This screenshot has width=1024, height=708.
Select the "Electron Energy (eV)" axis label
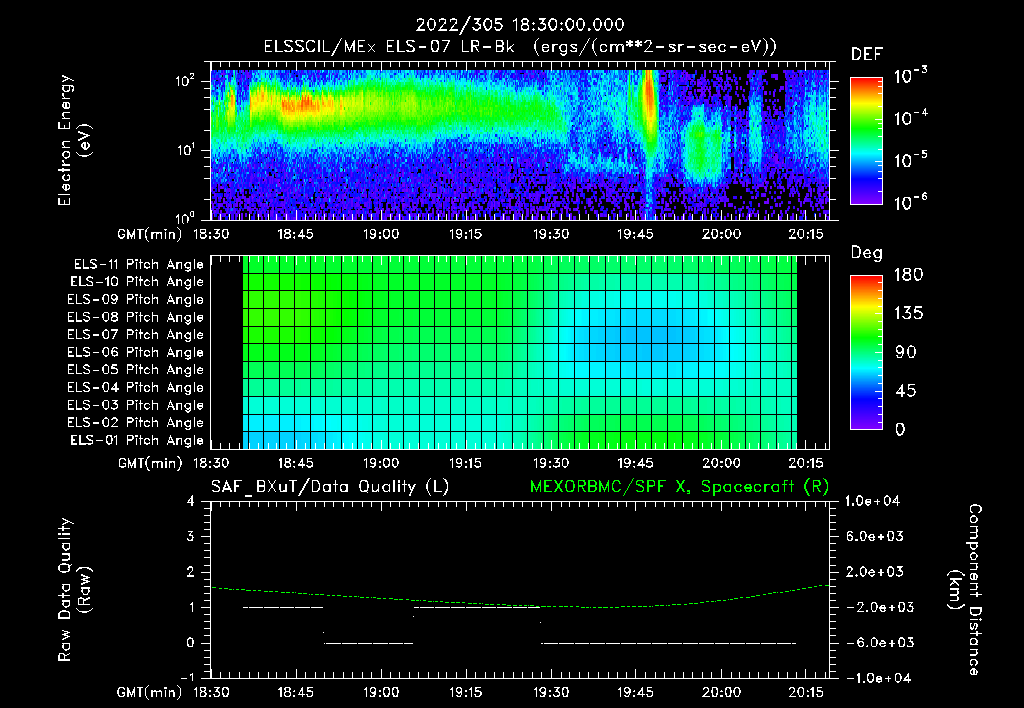(74, 140)
